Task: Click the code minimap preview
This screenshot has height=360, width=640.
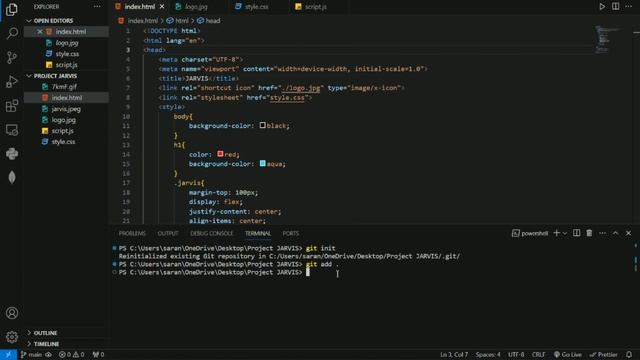Action: (607, 40)
